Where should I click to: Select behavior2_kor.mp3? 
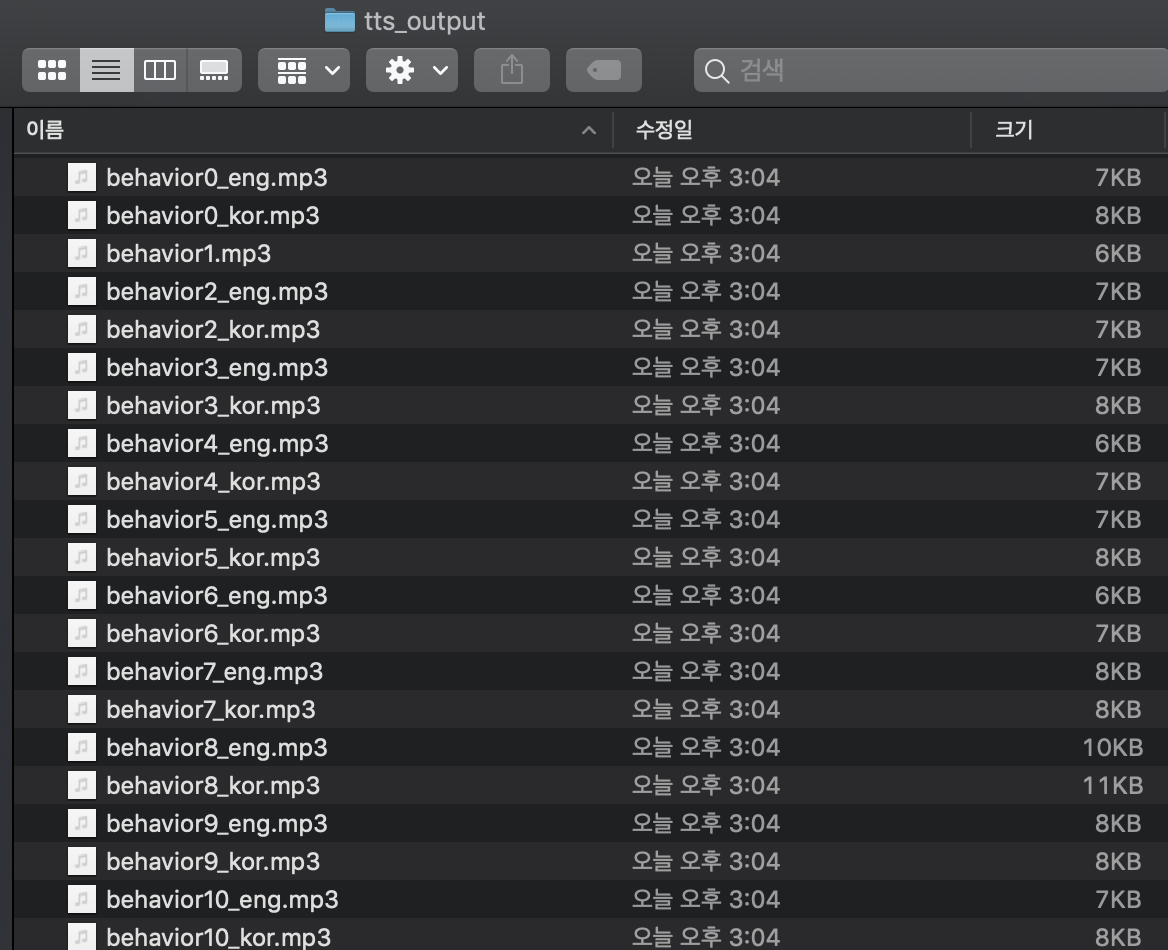coord(591,329)
